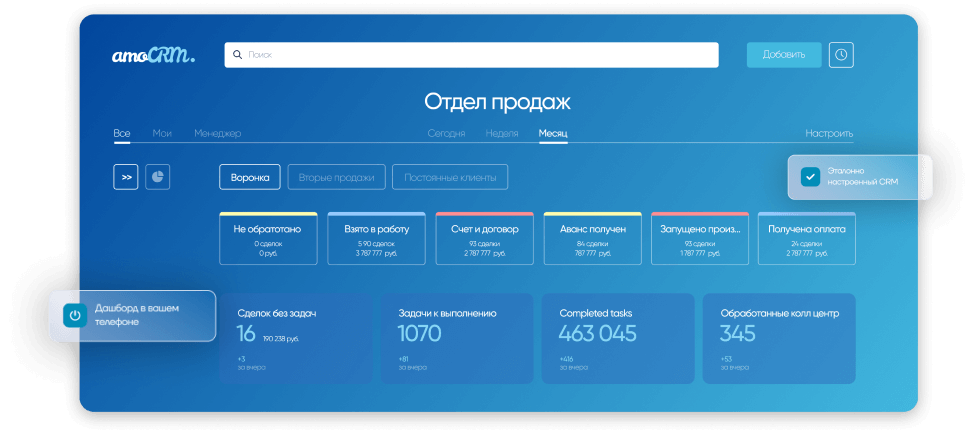The height and width of the screenshot is (434, 974).
Task: Click the 190 238 руб. amount
Action: pyautogui.click(x=281, y=339)
